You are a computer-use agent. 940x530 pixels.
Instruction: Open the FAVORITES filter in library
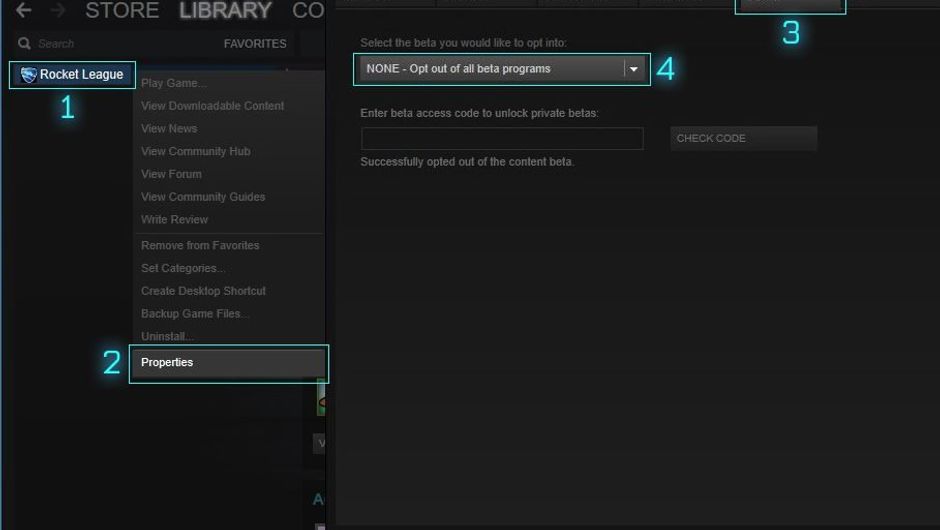click(254, 44)
